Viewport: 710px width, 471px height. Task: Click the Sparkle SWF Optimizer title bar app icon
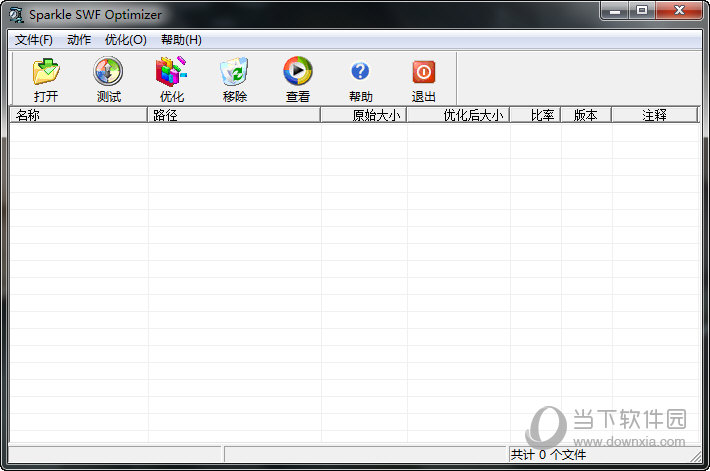[16, 14]
